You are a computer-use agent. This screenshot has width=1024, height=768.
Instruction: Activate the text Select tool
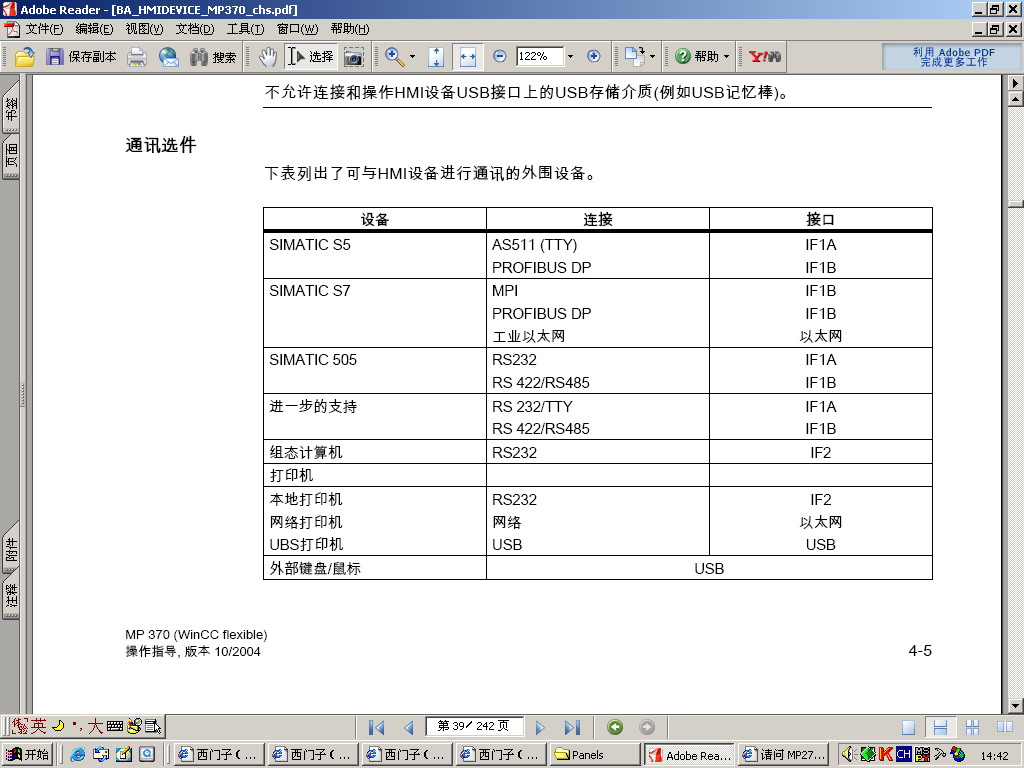point(311,57)
